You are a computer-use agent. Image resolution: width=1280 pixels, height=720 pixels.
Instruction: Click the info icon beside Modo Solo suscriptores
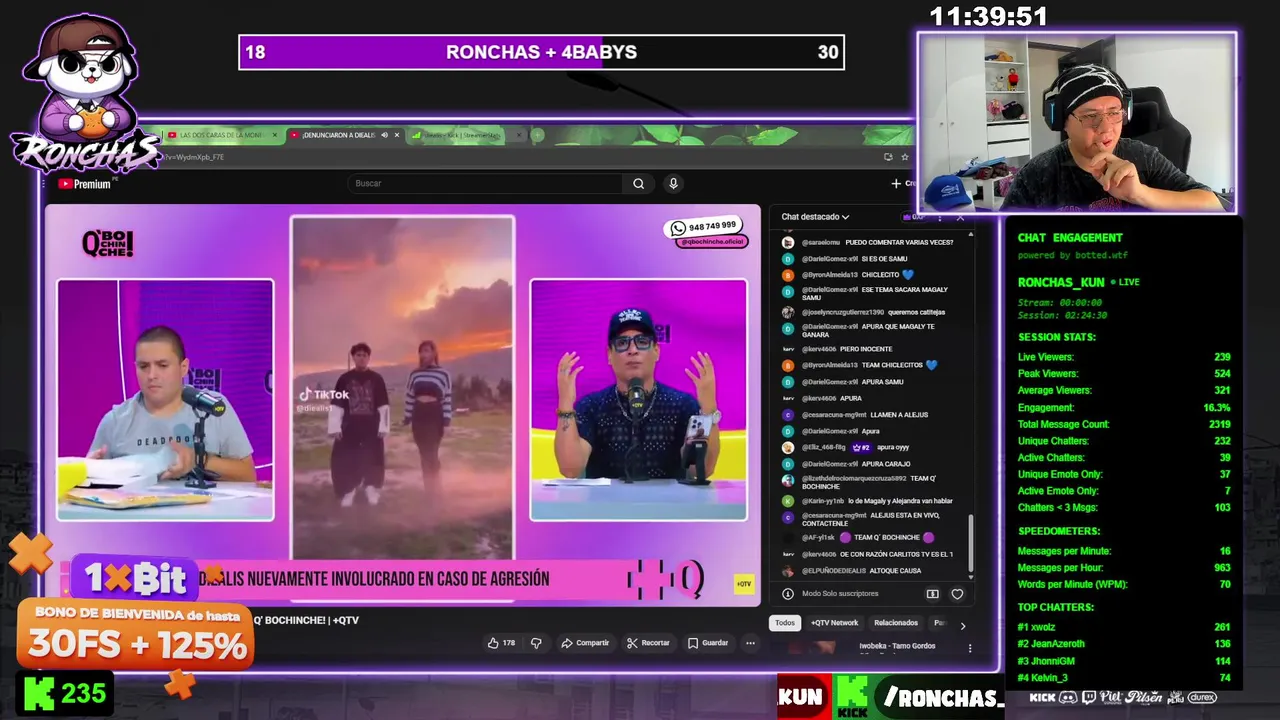point(788,594)
